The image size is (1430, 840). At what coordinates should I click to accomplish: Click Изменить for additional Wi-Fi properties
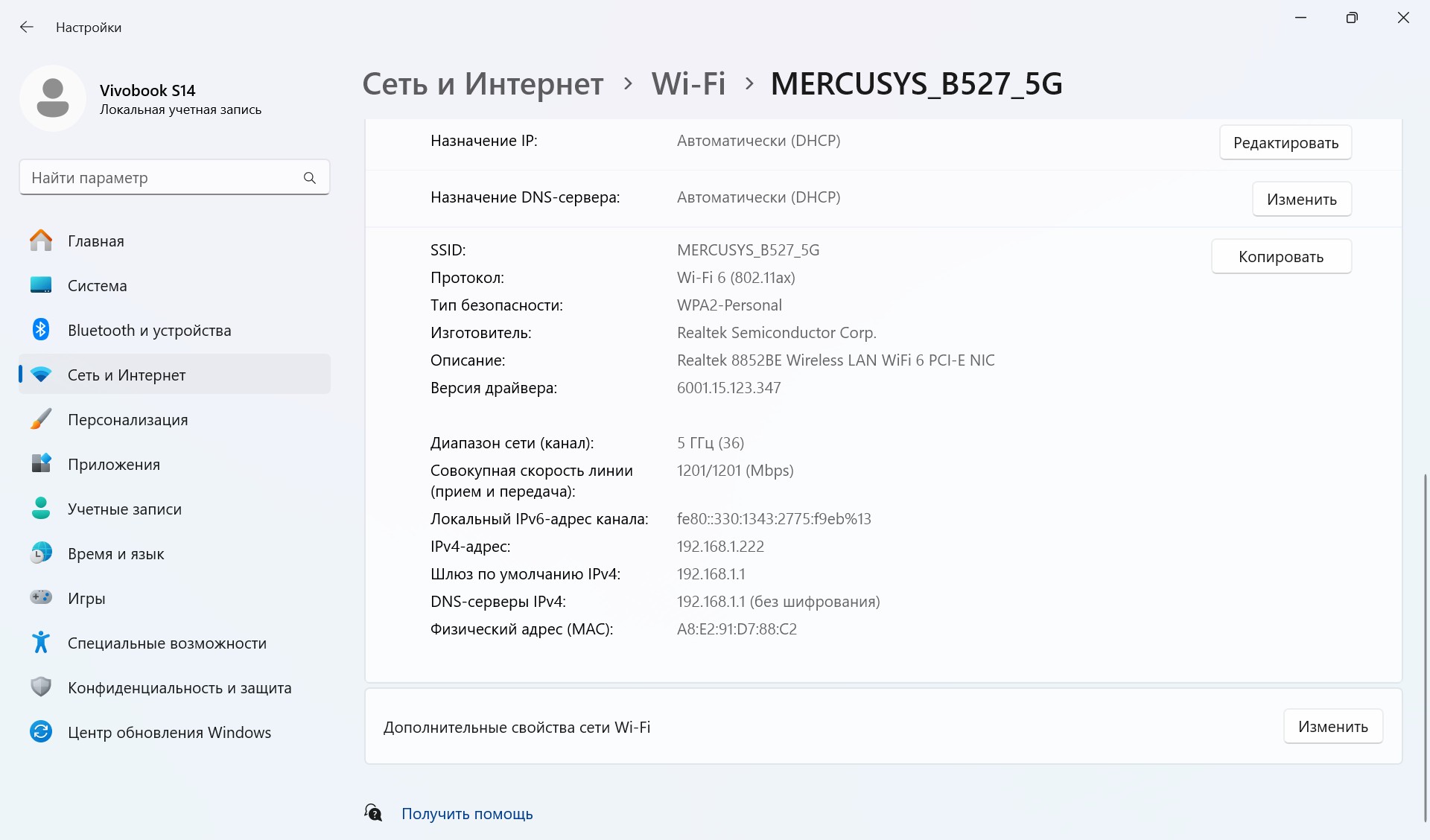(1333, 726)
